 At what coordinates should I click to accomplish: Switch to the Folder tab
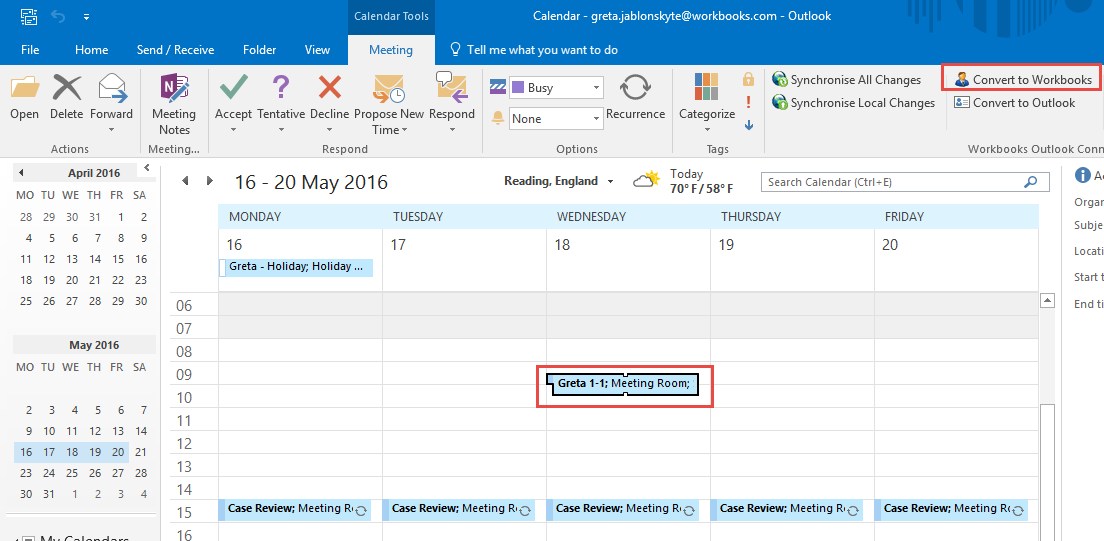point(259,50)
